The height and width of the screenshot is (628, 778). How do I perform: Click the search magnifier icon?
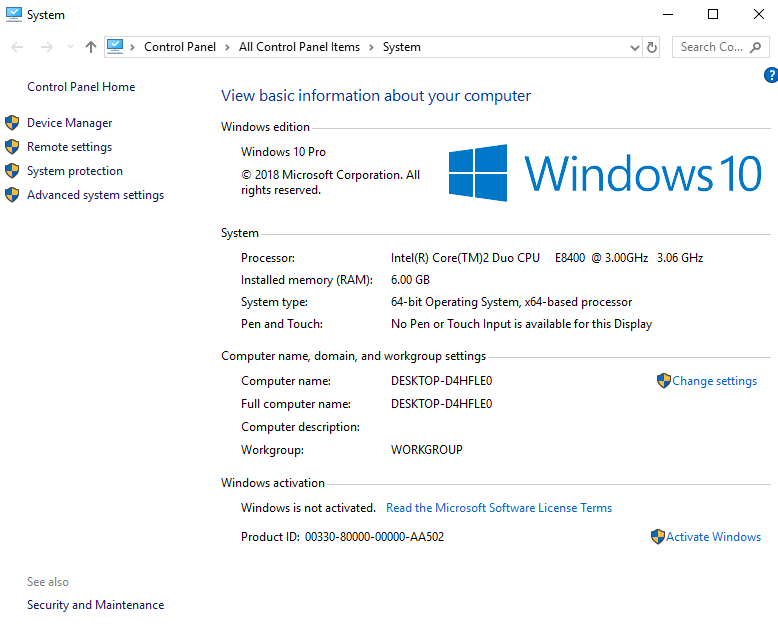[x=755, y=47]
